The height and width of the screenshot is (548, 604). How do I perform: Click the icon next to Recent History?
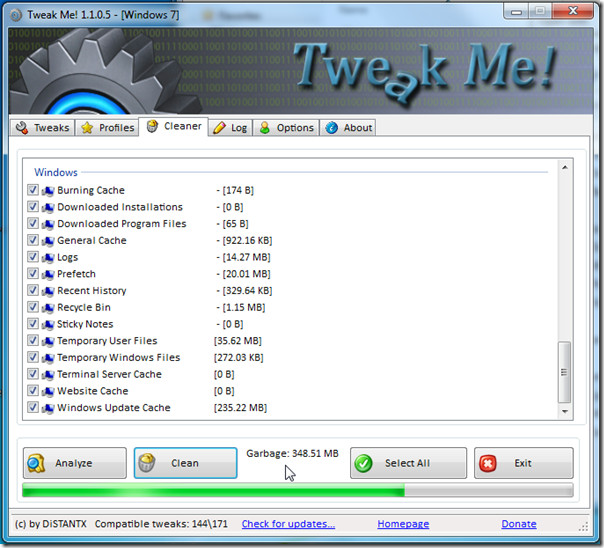pyautogui.click(x=48, y=291)
